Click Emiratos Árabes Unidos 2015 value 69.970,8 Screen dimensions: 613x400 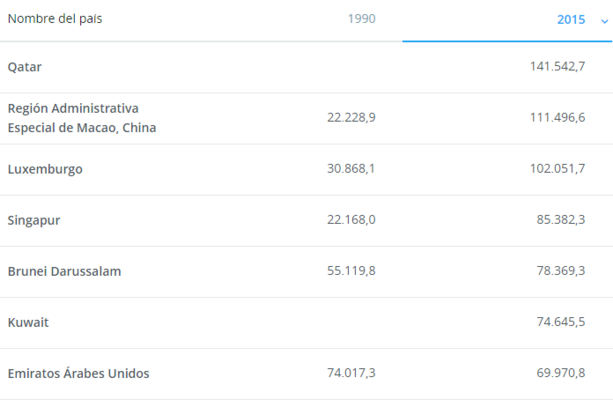tap(561, 373)
